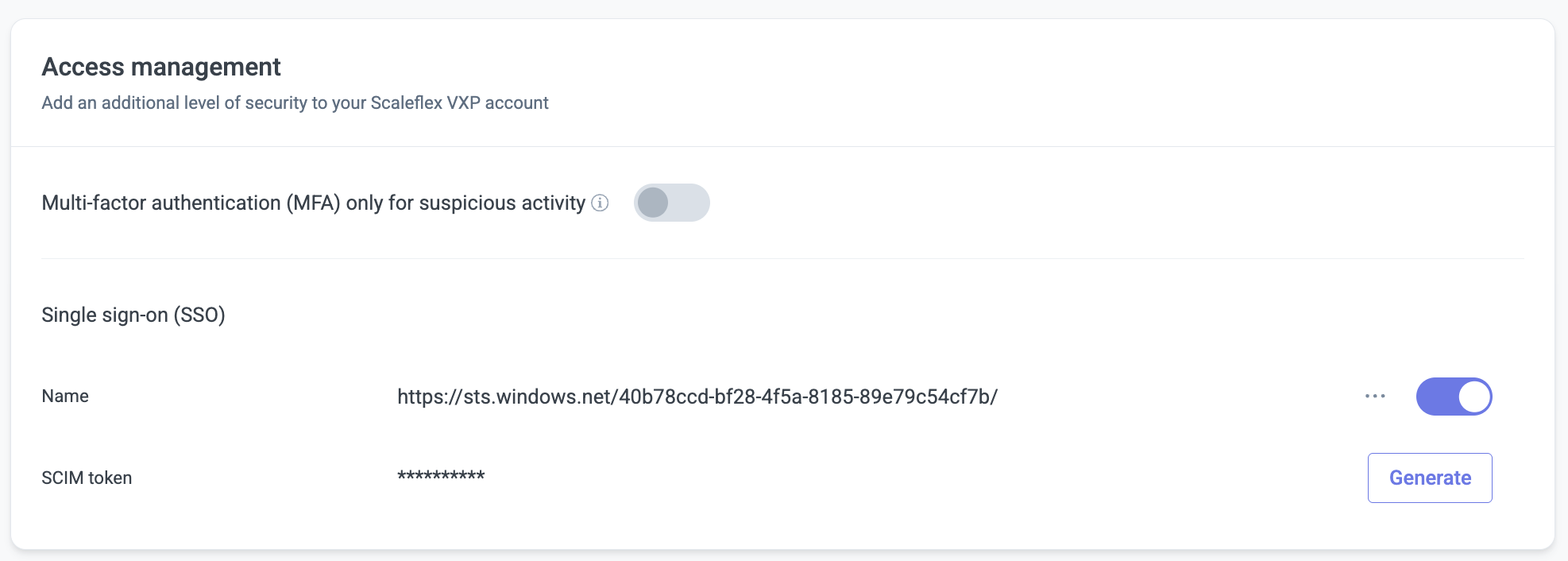Viewport: 1568px width, 561px height.
Task: Disable the sts.windows.net SSO toggle
Action: 1454,397
